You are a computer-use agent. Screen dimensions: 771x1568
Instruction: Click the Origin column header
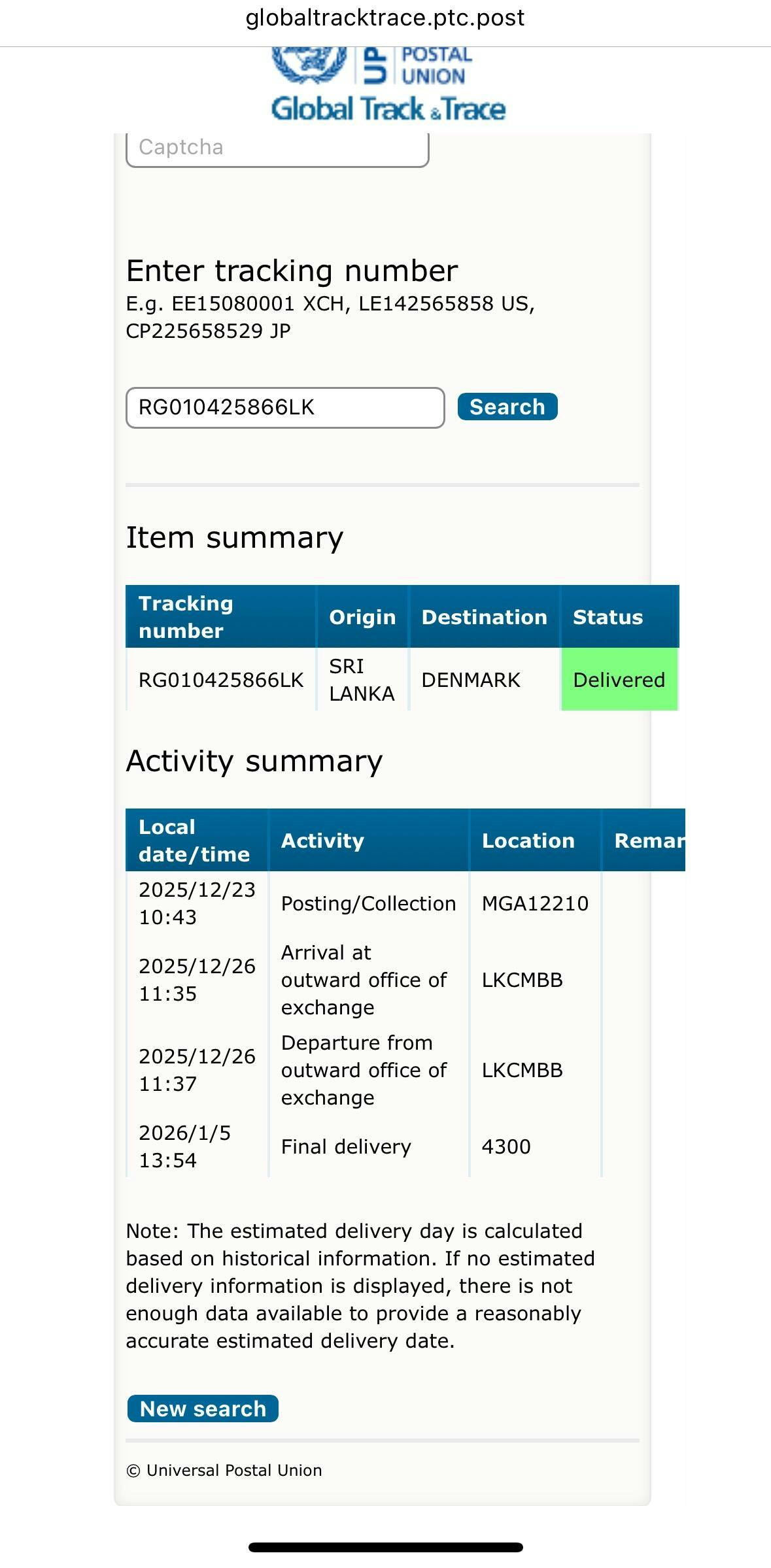(x=362, y=617)
